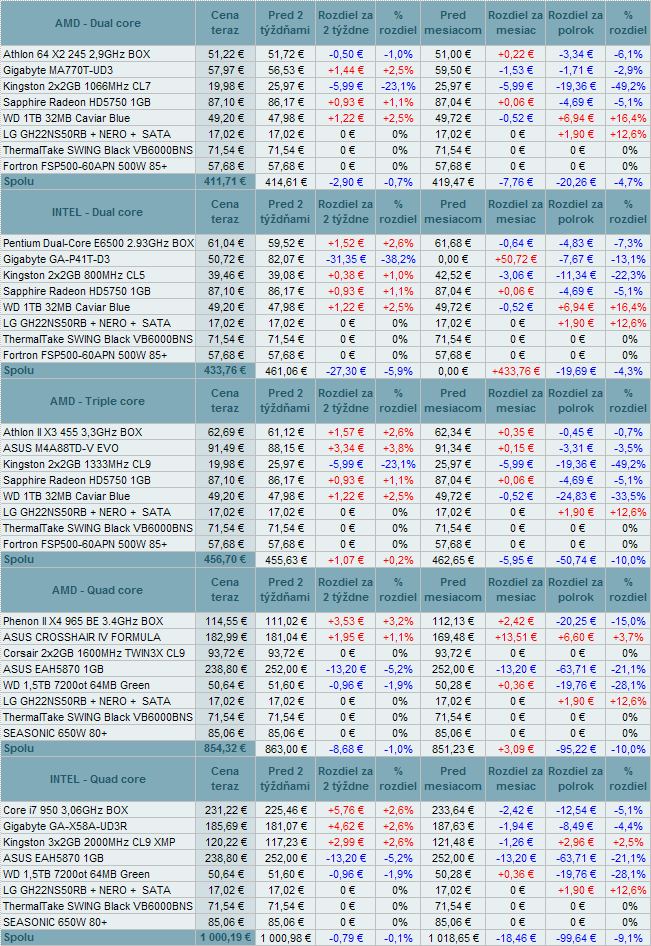Click 'Athlon II X3 455 3,3GHz BOX' product name
The image size is (651, 946).
72,433
